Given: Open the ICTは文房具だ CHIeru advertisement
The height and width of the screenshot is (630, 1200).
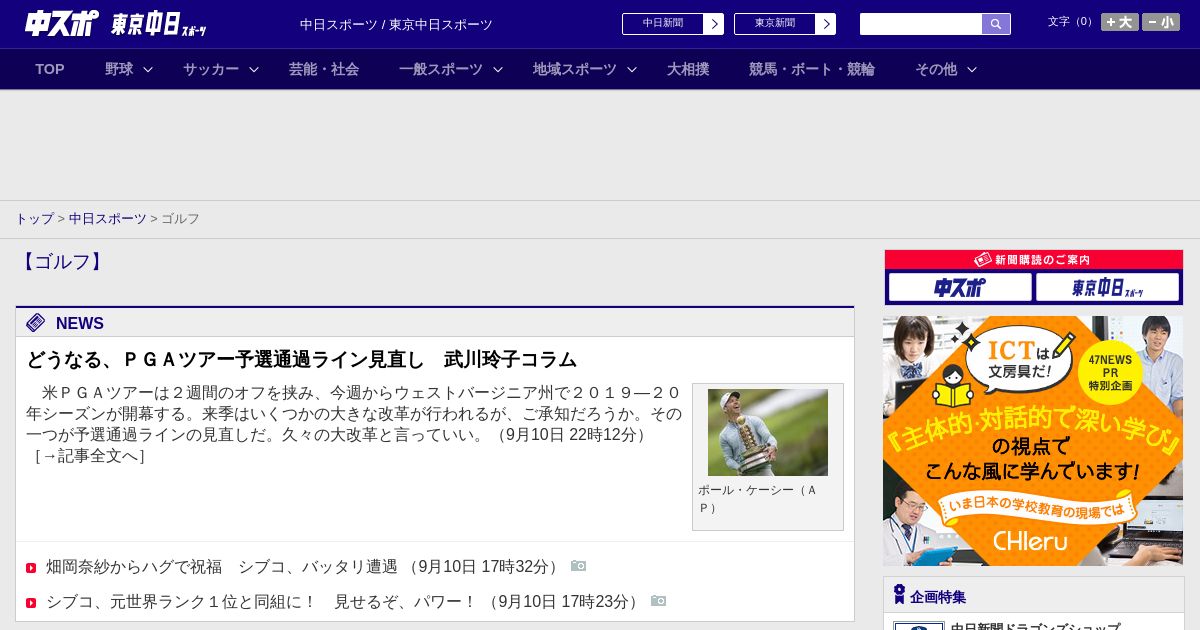Looking at the screenshot, I should click(1033, 441).
